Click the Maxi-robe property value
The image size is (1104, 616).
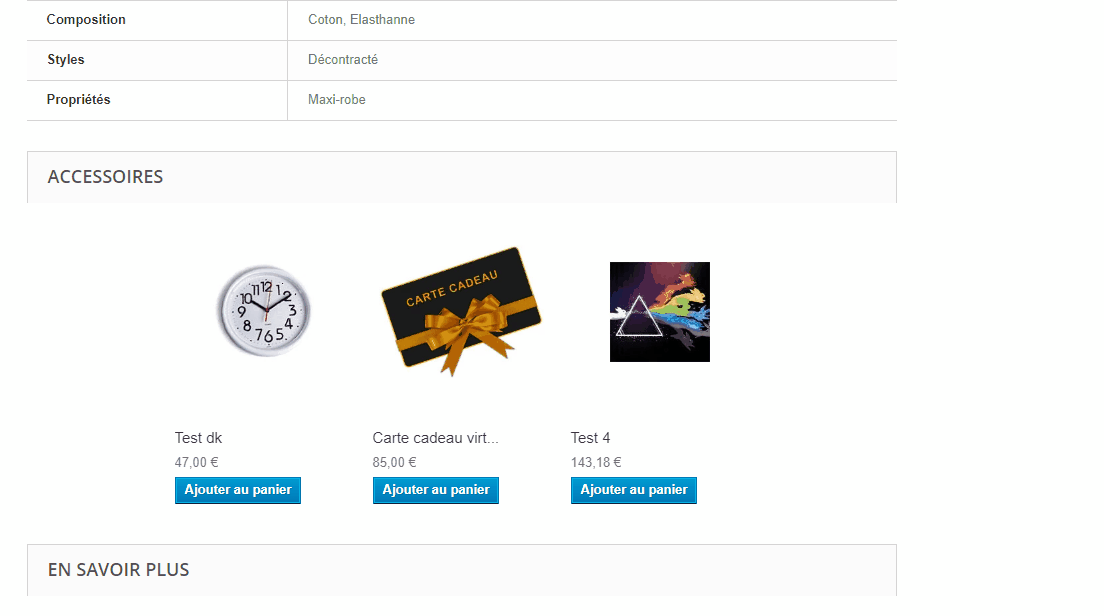(x=337, y=100)
